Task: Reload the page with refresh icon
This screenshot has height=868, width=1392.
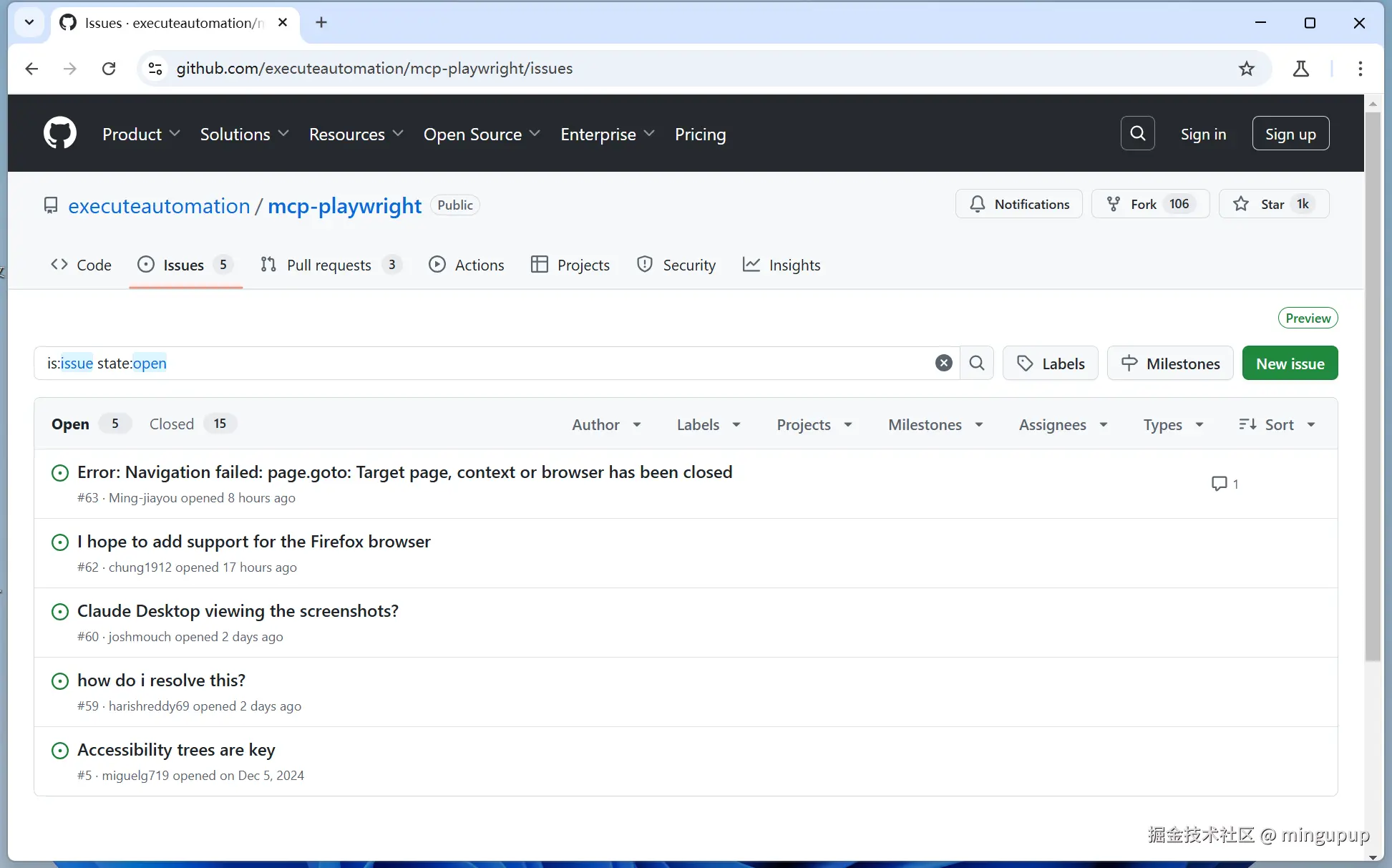Action: (109, 69)
